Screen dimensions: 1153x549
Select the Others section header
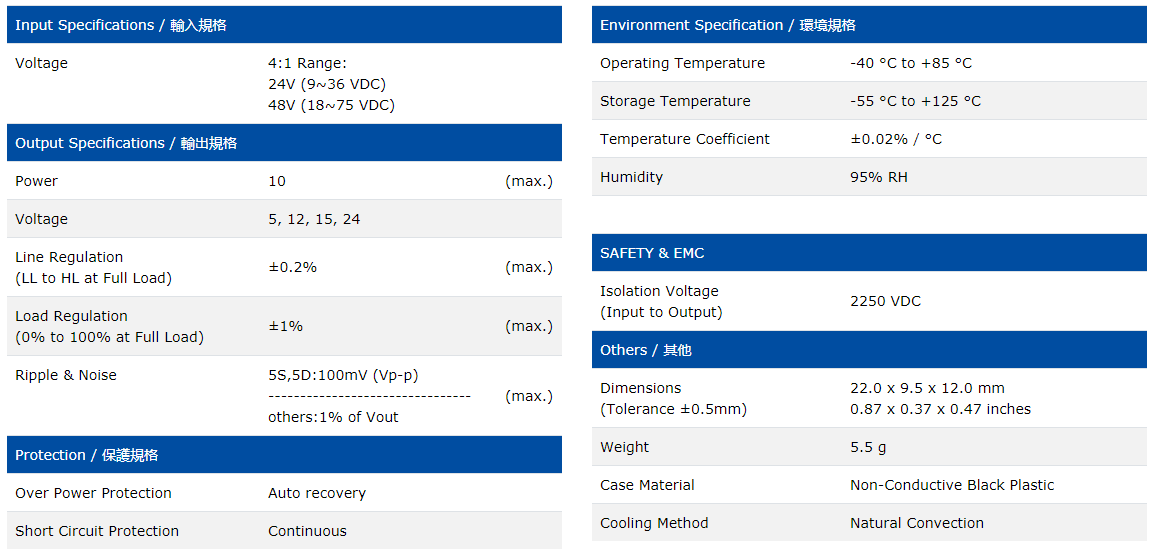[646, 350]
